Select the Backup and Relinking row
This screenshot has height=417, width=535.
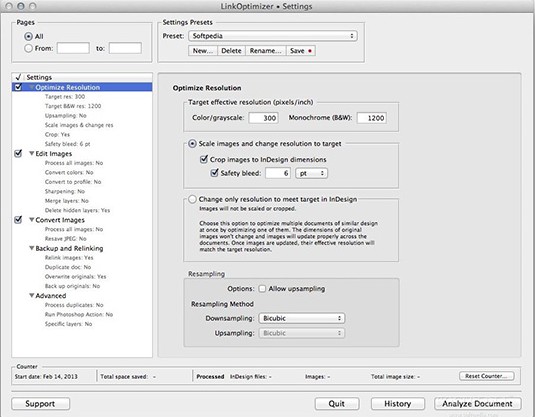[82, 248]
